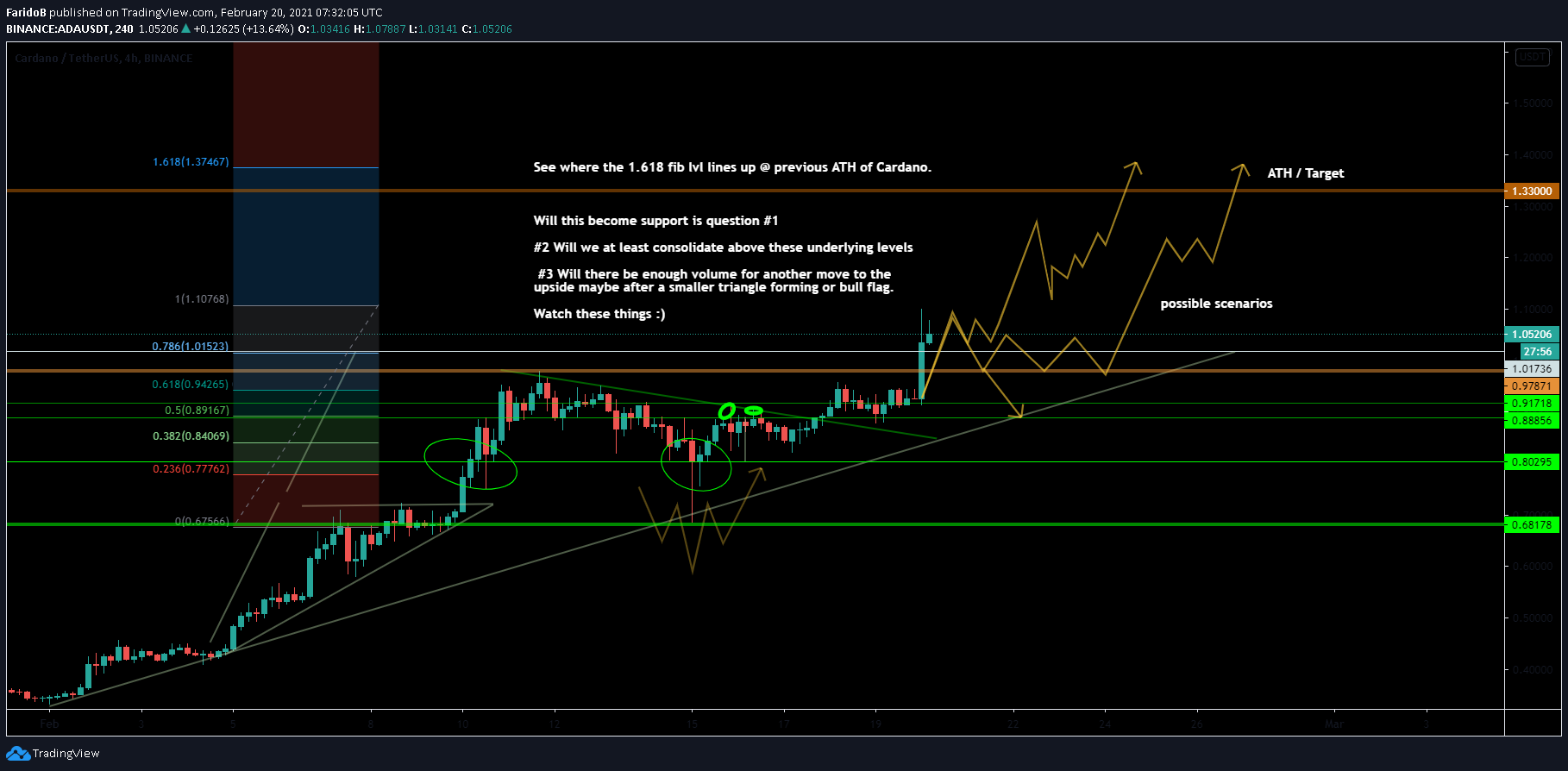Click the TradingView.com published text
The width and height of the screenshot is (1568, 771).
(131, 13)
